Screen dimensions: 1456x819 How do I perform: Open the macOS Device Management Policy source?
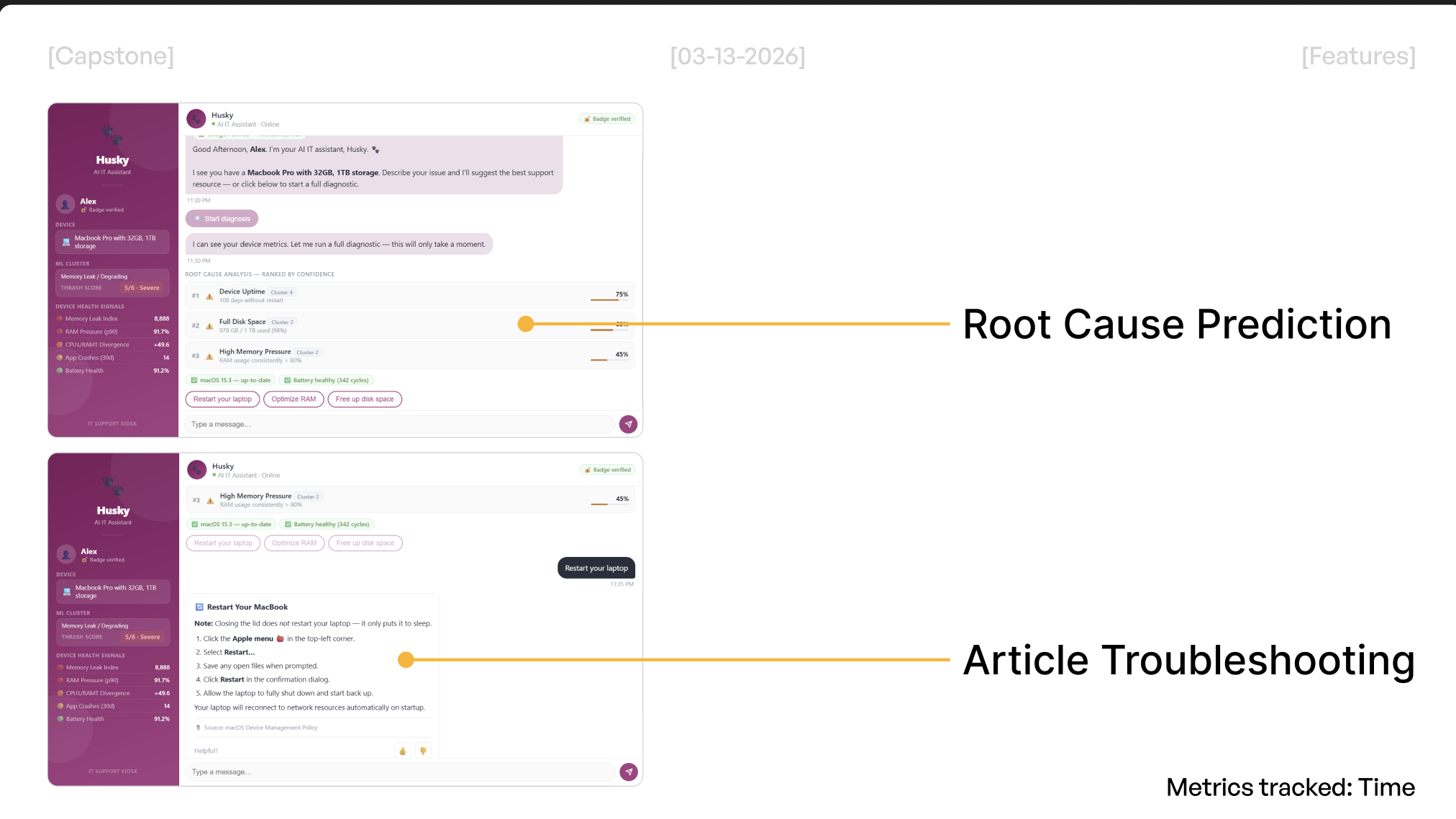(260, 728)
